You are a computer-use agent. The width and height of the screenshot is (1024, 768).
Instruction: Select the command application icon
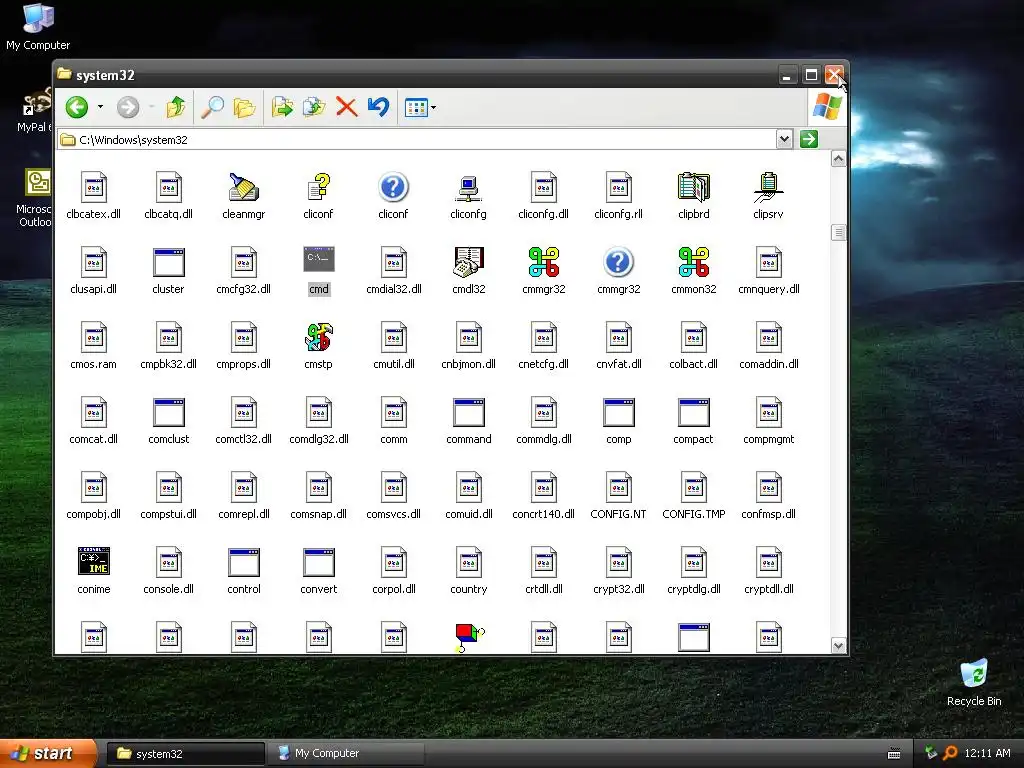[469, 412]
